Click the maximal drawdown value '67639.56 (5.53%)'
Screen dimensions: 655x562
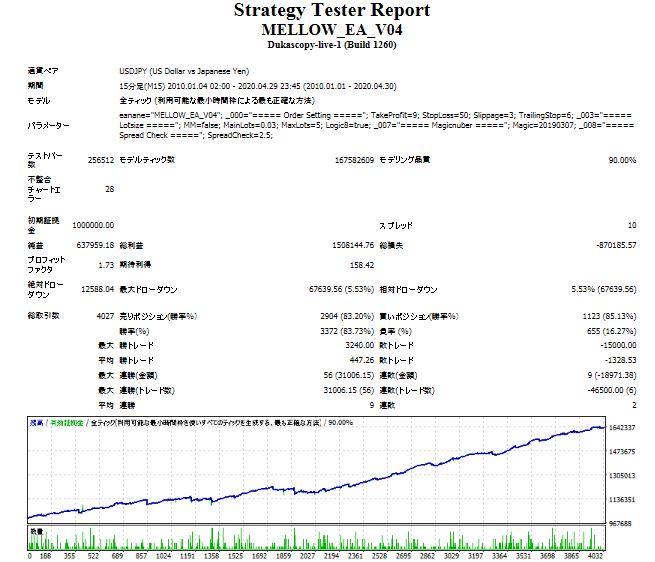[x=341, y=289]
